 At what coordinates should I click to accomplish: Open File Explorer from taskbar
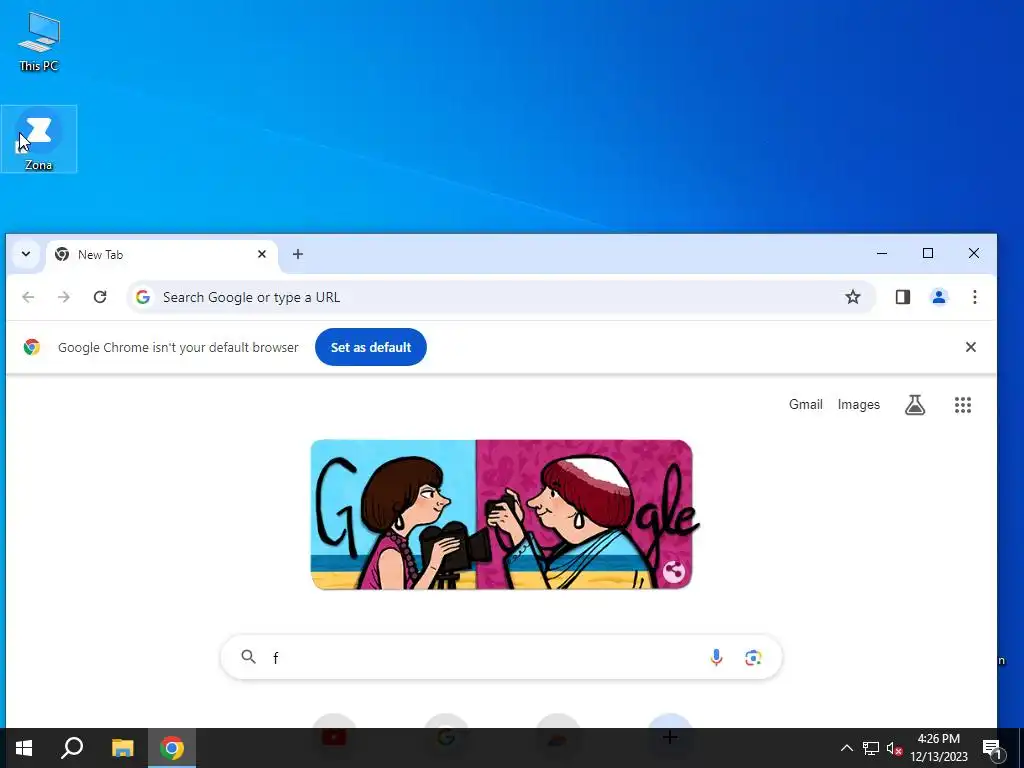click(122, 748)
